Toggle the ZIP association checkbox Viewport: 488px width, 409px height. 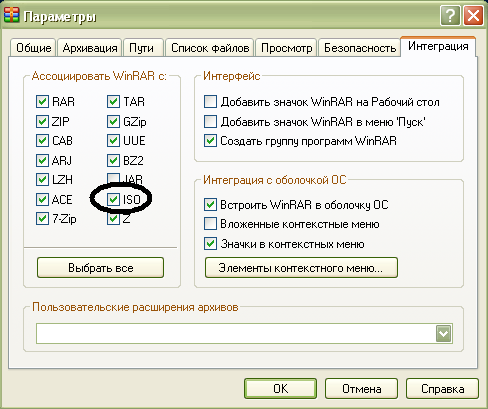pos(42,121)
